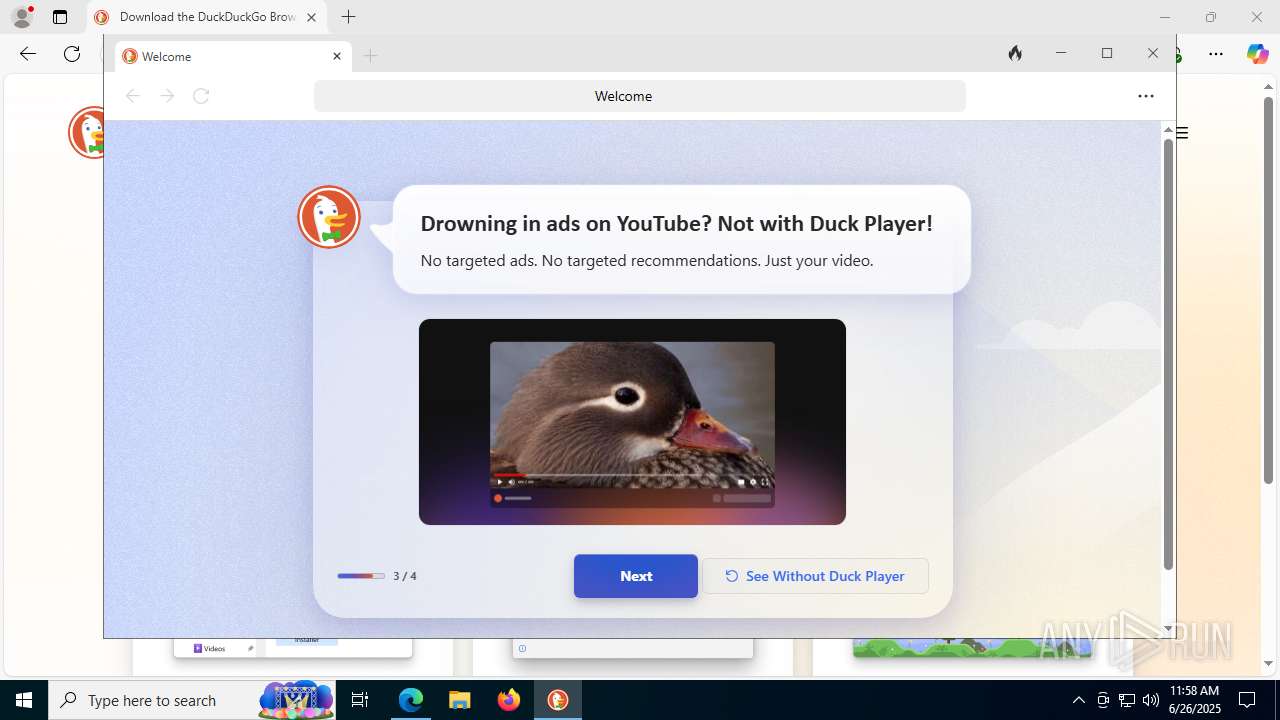Refresh the Edge page

[x=72, y=54]
